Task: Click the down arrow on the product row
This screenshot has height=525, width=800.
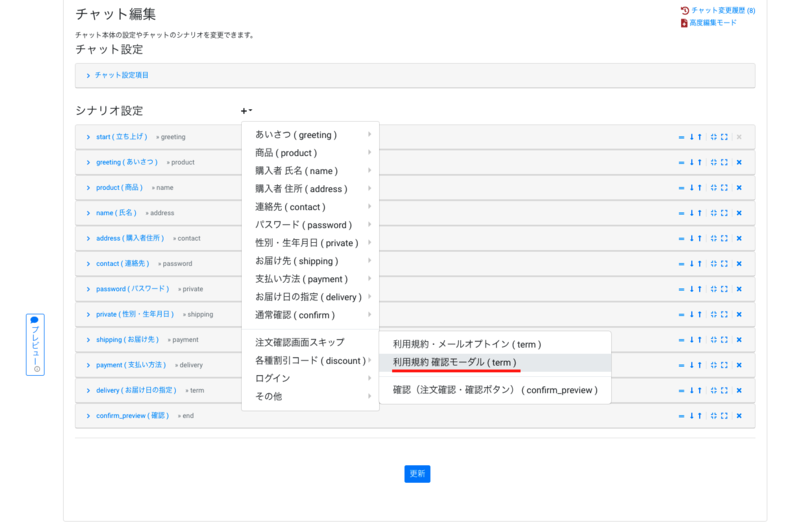Action: [x=691, y=187]
